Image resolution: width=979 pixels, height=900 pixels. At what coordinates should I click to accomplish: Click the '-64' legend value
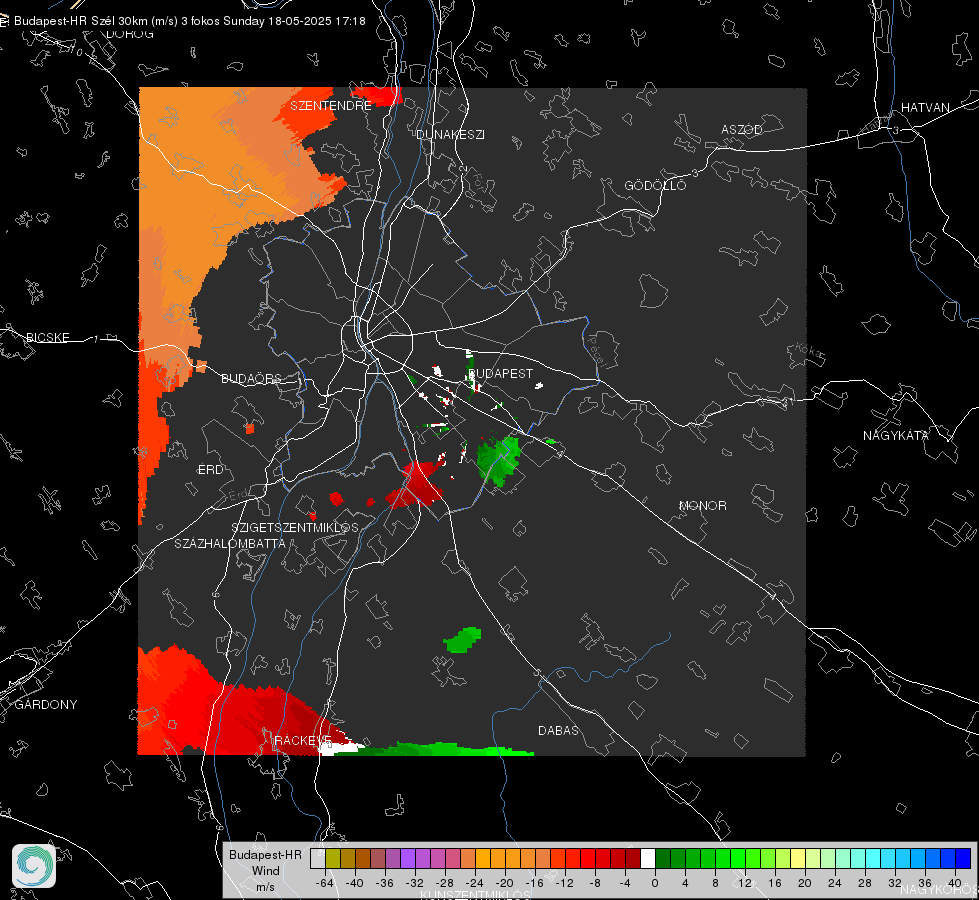325,883
